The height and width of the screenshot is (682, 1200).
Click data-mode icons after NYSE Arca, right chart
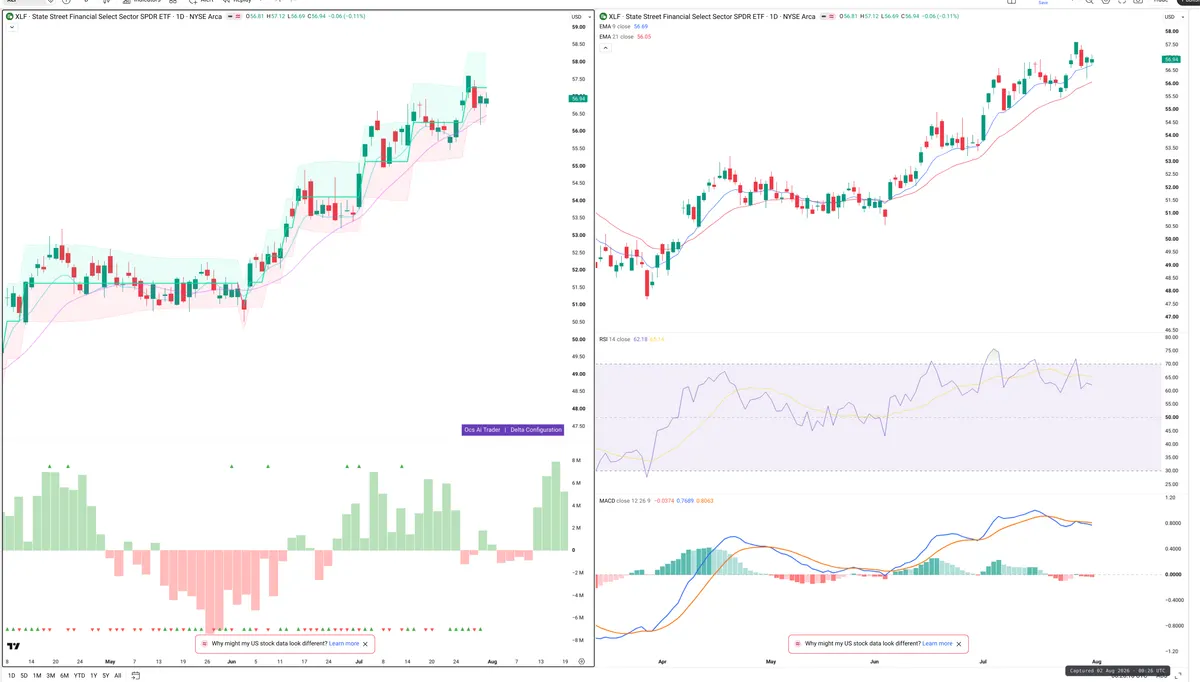pyautogui.click(x=826, y=16)
